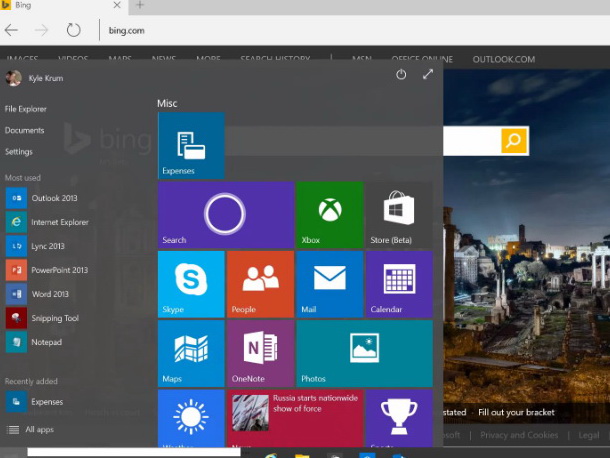
Task: Open Lync 2013 from Most used
Action: tap(35, 246)
